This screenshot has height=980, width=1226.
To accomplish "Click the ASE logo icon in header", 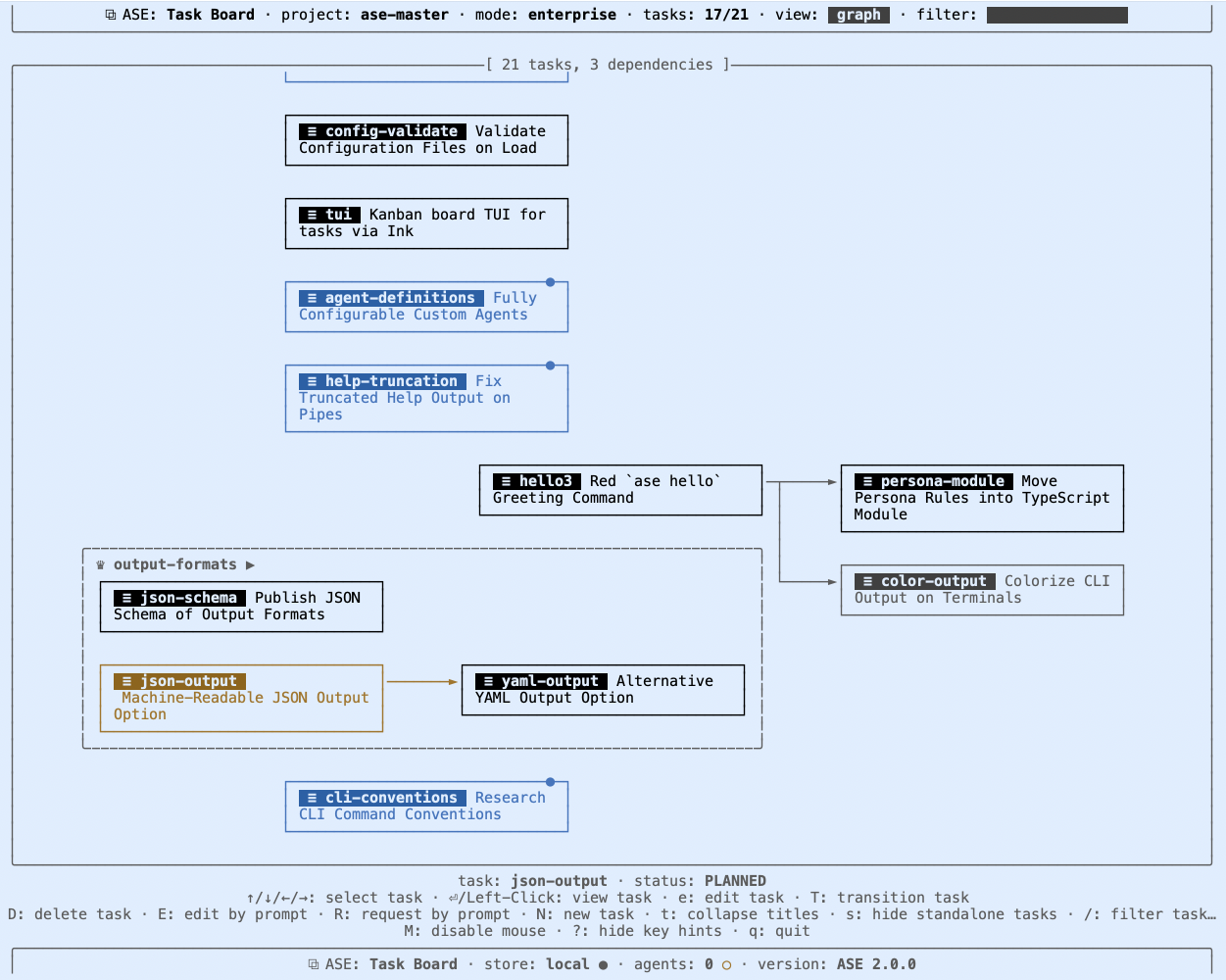I will coord(111,15).
